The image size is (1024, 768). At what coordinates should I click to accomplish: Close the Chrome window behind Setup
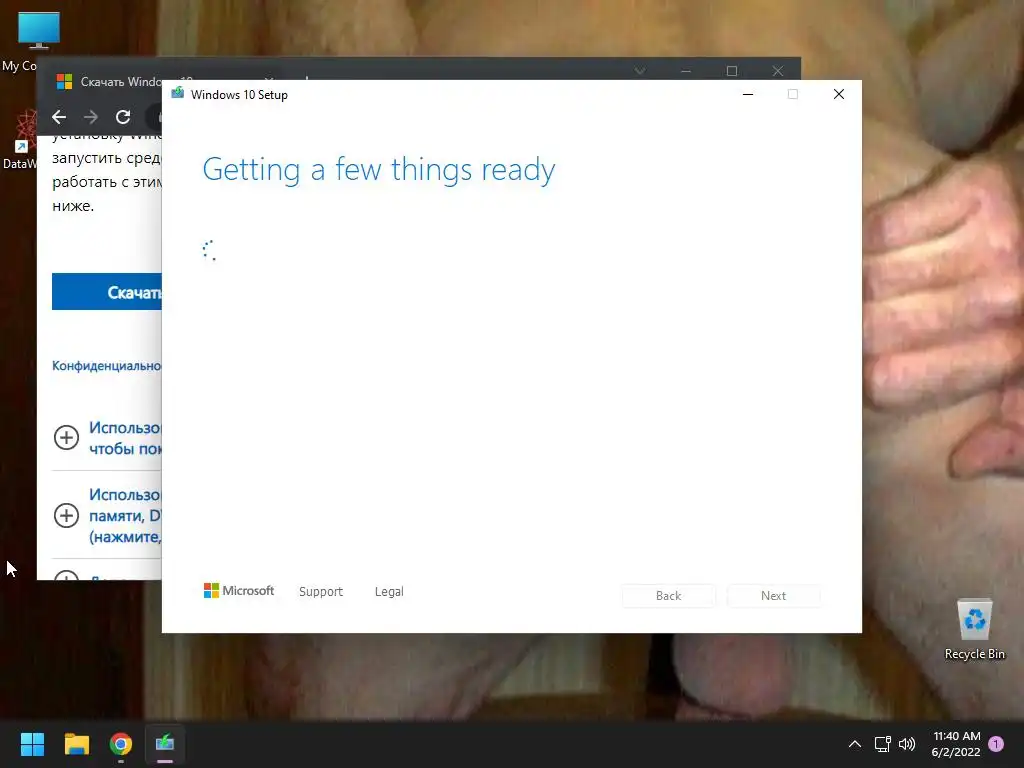777,71
